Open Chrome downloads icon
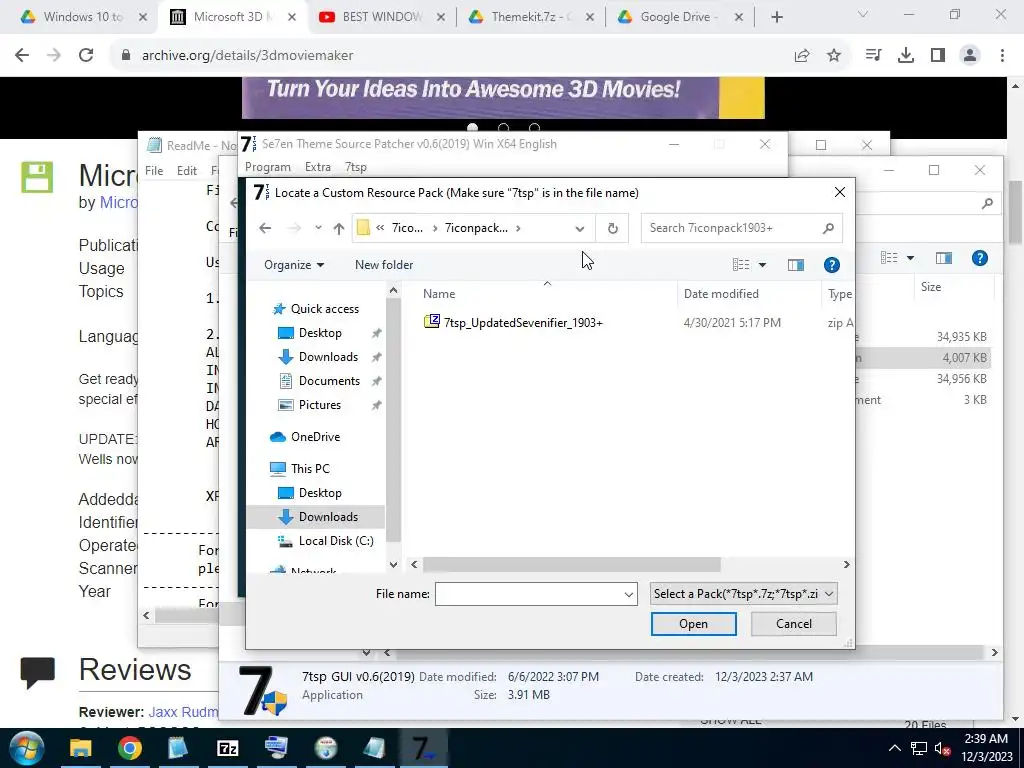 [906, 56]
